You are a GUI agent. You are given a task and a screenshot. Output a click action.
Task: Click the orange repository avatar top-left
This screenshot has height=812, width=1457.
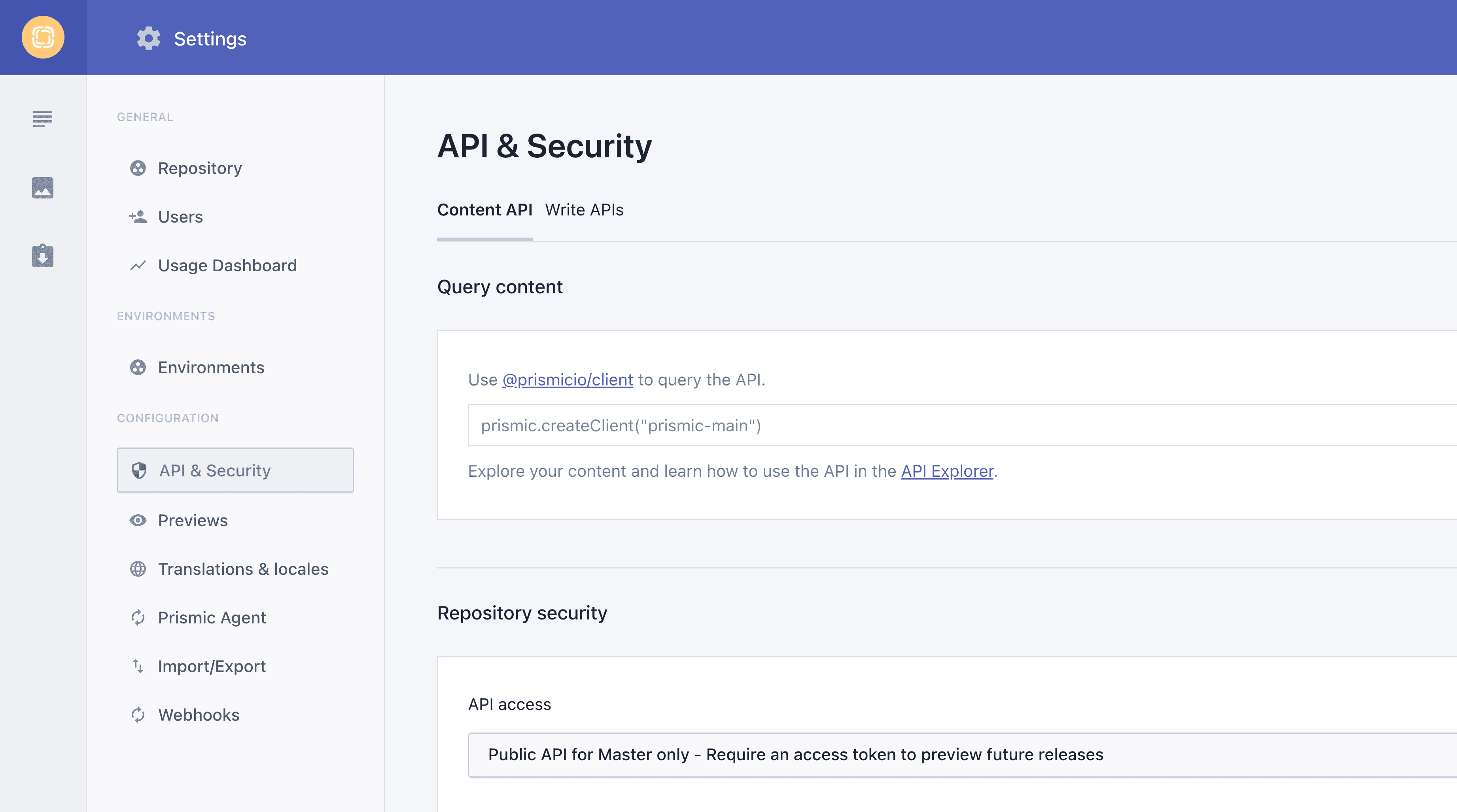(x=43, y=37)
